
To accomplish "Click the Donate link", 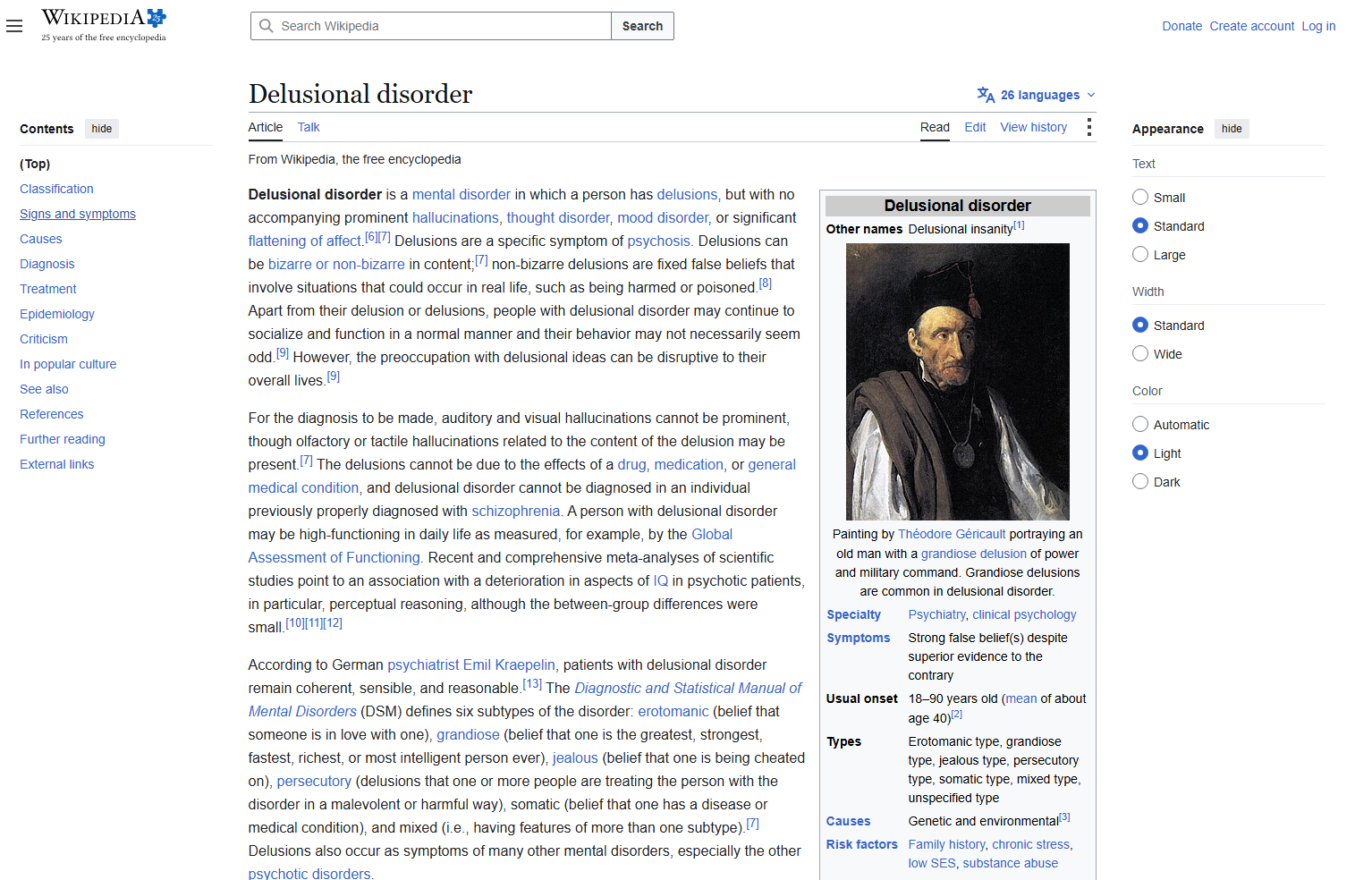I will click(x=1182, y=26).
